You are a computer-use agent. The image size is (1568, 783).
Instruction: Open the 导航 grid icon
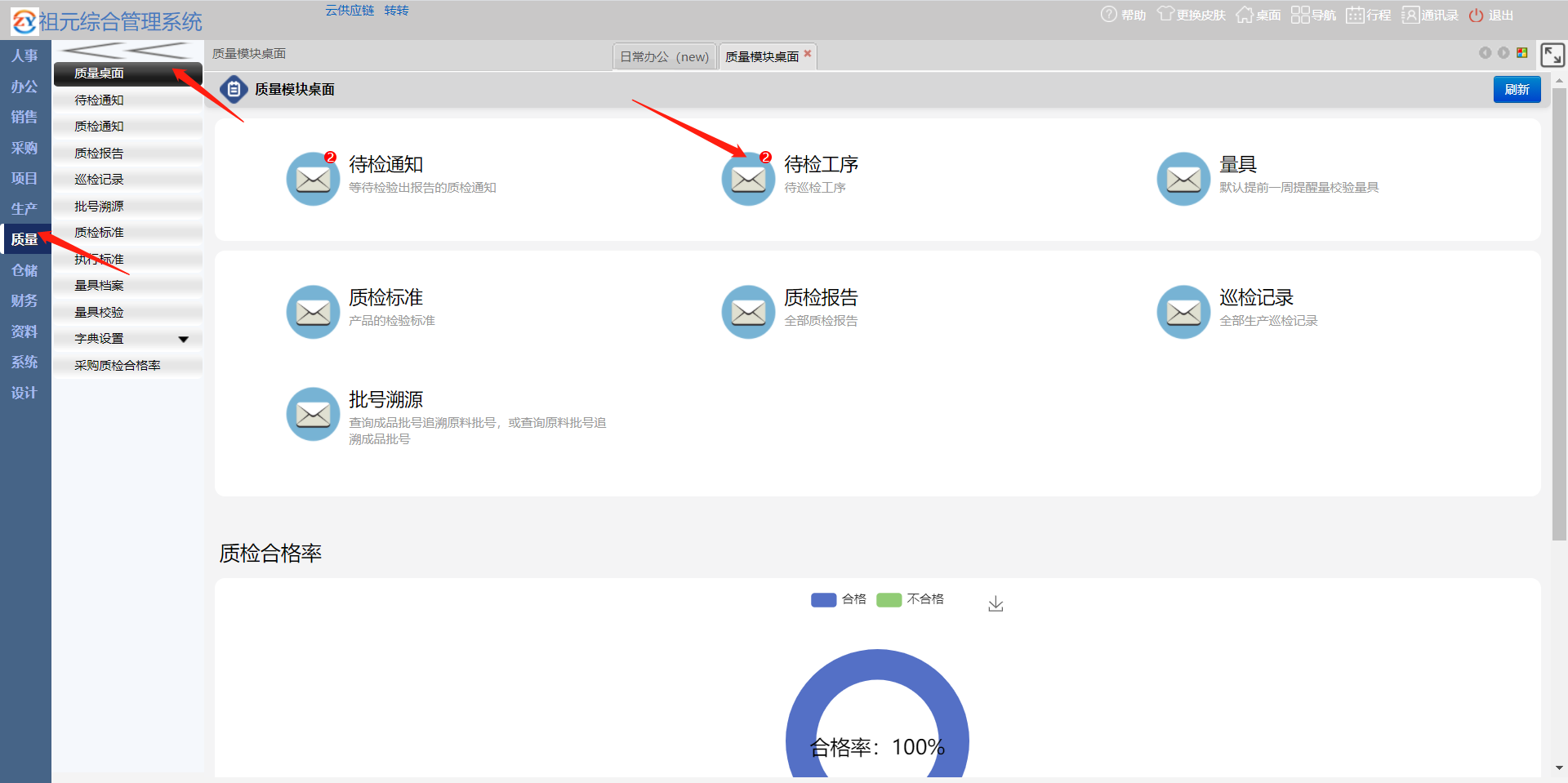[x=1300, y=15]
